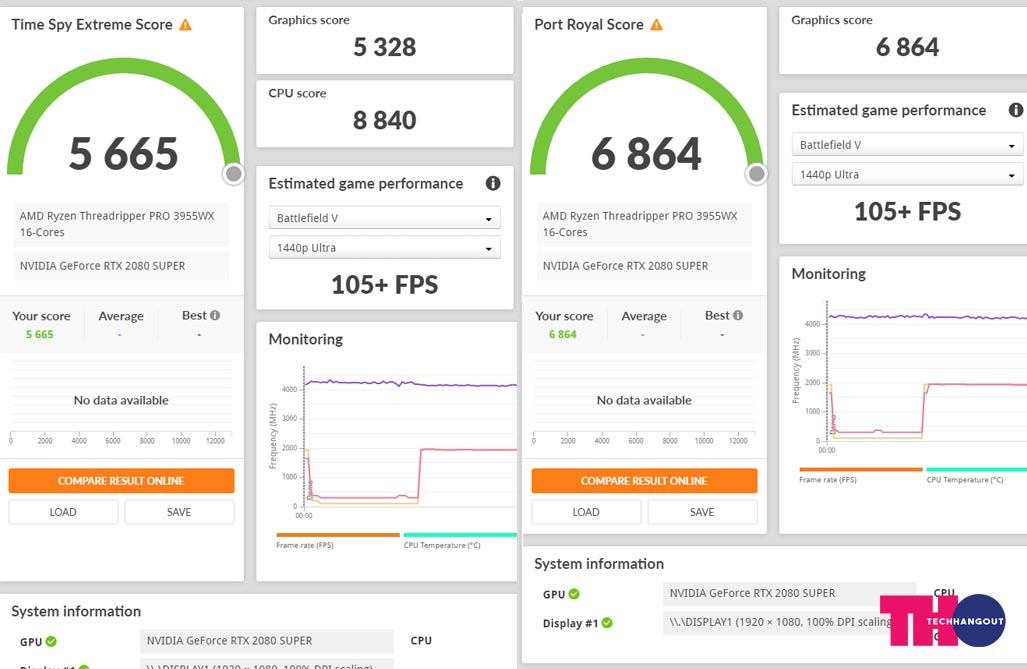Click LOAD in the Time Spy Extreme panel
Screen dimensions: 1027x669
pyautogui.click(x=63, y=512)
